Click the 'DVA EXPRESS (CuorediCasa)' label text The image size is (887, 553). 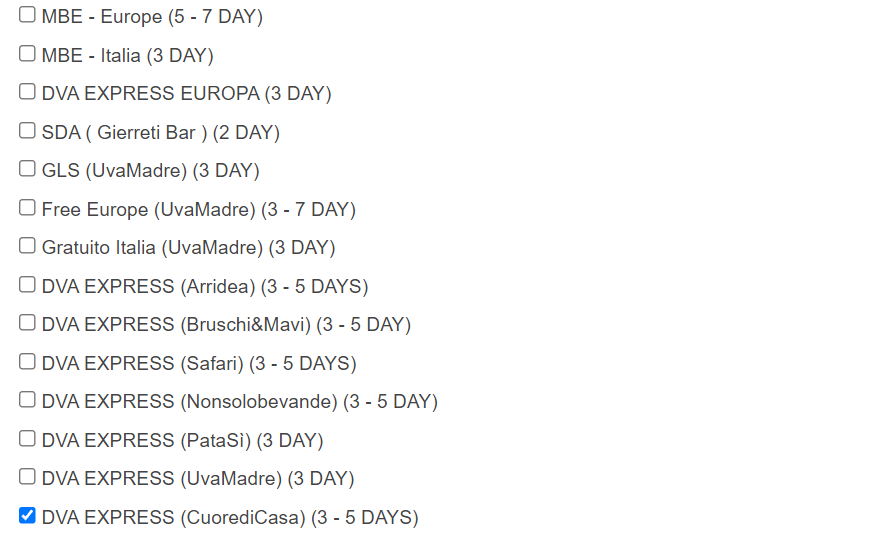point(173,518)
